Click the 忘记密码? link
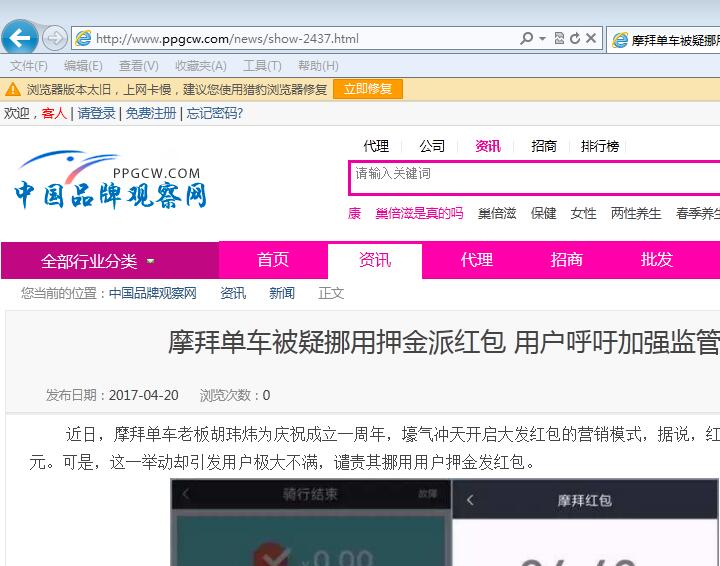Image resolution: width=720 pixels, height=566 pixels. 214,113
